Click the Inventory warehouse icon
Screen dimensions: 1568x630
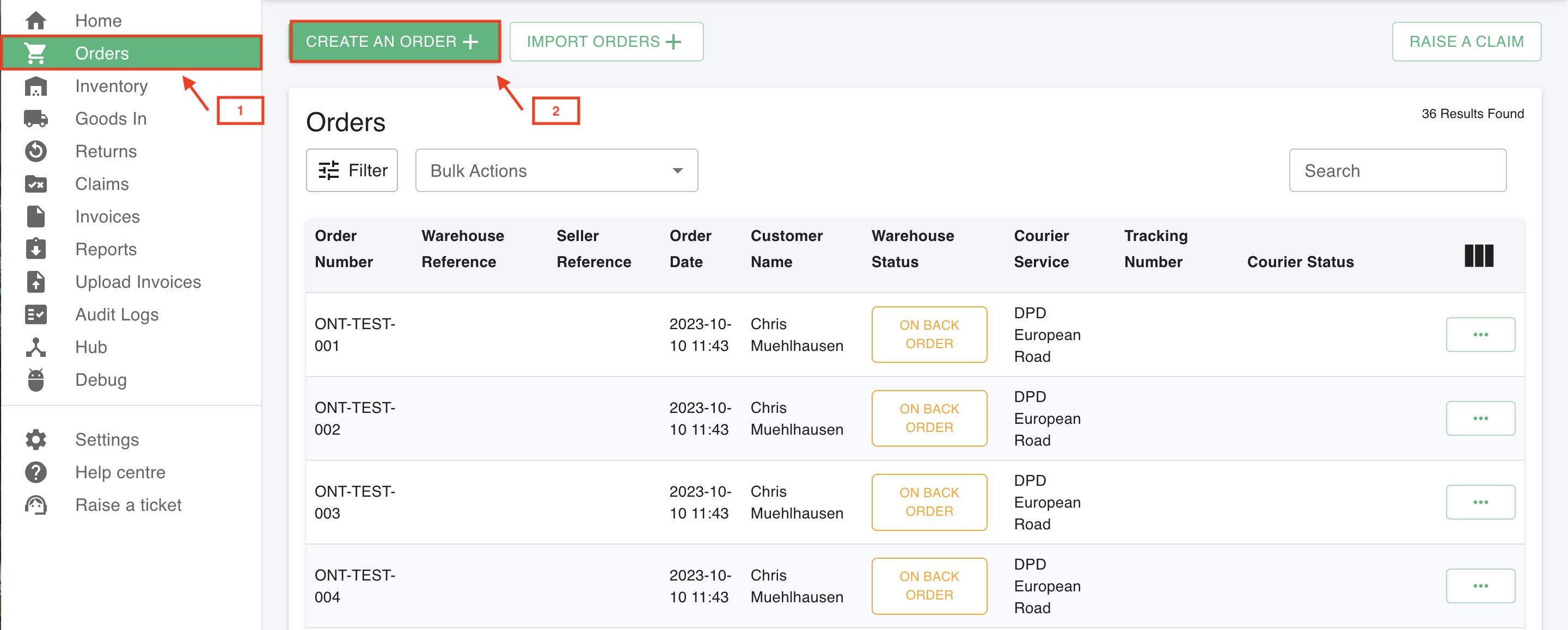36,87
